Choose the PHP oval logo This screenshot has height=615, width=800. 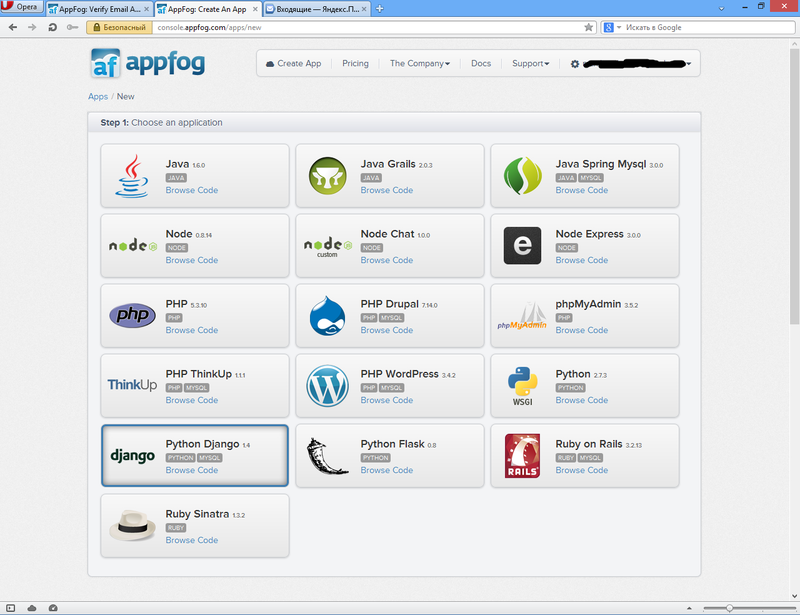(132, 315)
